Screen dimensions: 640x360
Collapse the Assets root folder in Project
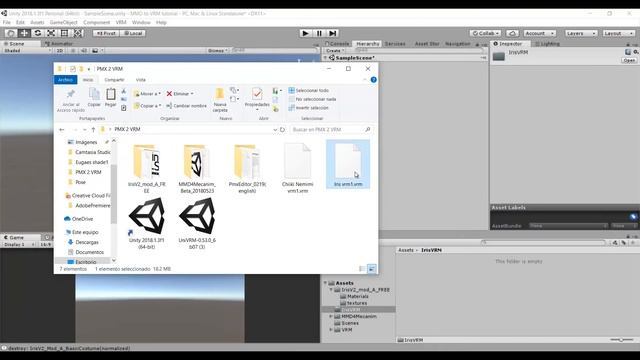click(x=326, y=283)
